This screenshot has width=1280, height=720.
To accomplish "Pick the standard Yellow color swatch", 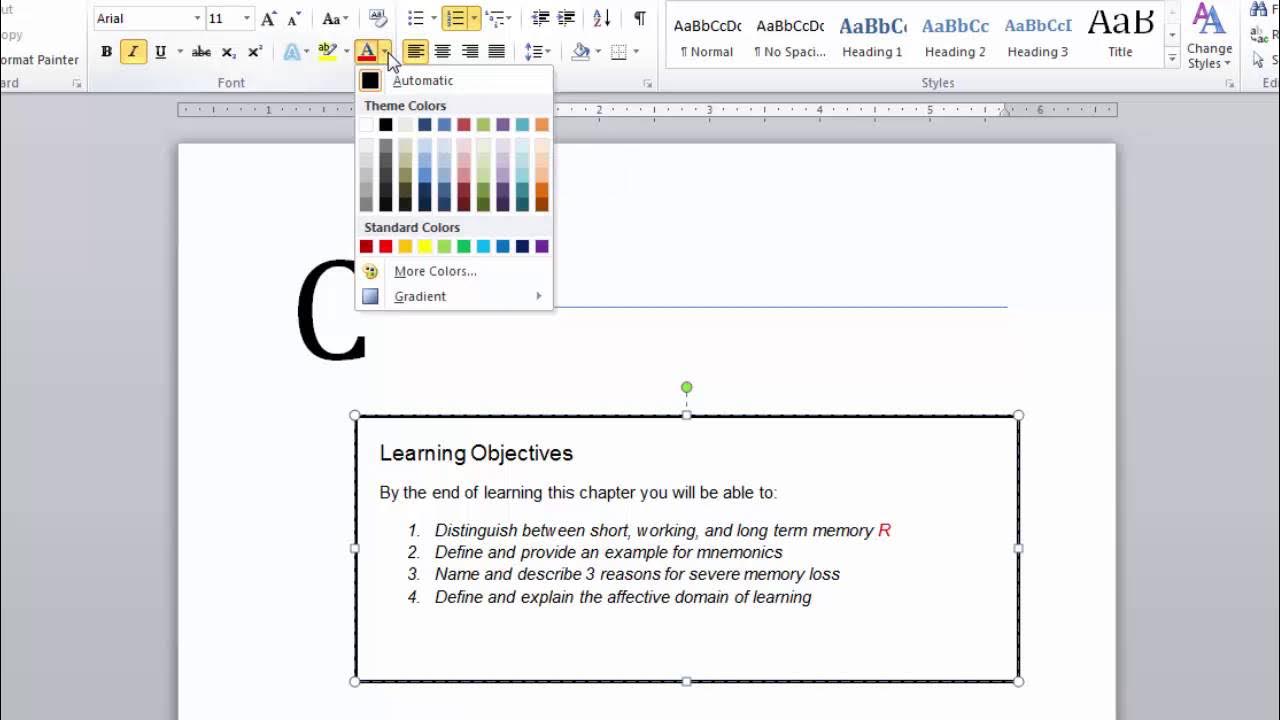I will (x=425, y=246).
